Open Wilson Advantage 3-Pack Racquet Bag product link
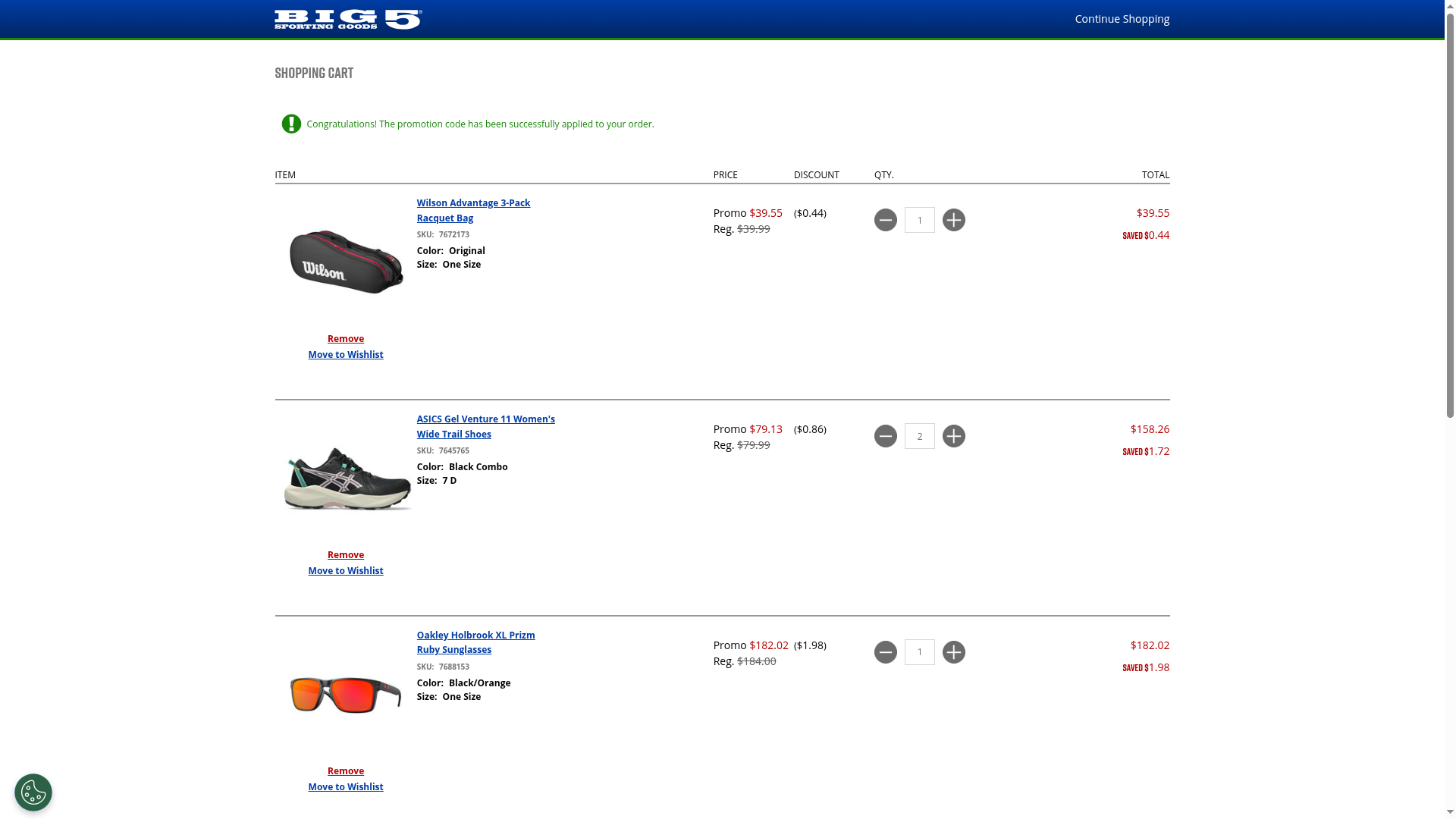 pos(472,210)
